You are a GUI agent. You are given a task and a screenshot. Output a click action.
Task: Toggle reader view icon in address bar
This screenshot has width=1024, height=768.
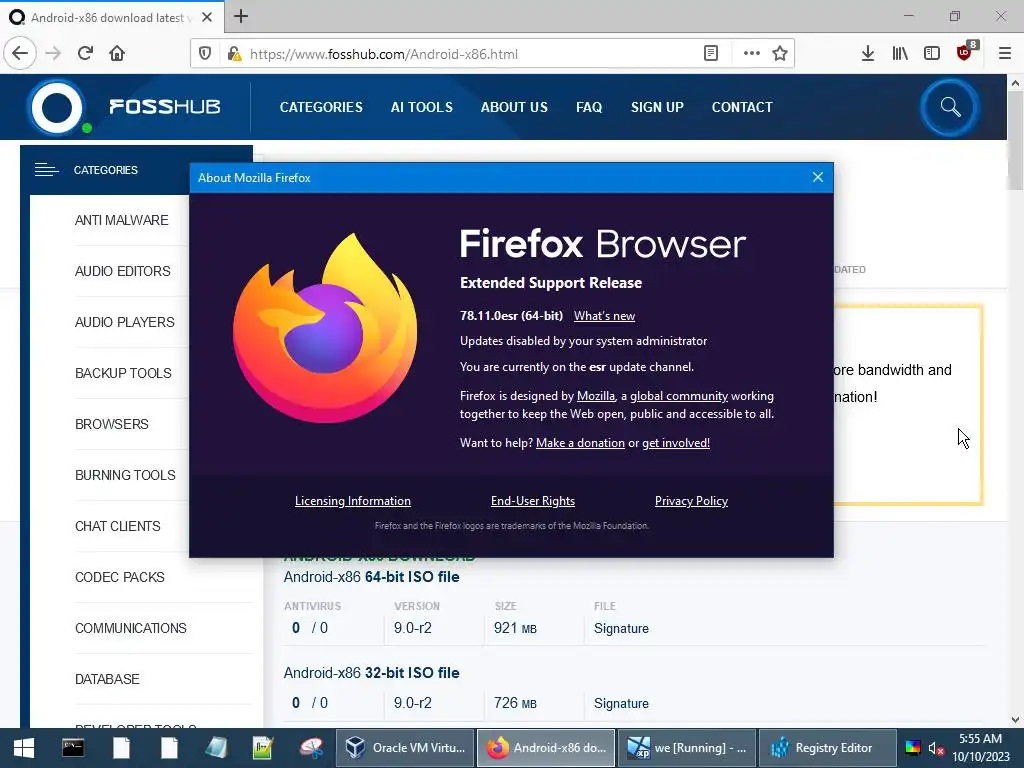pos(711,54)
